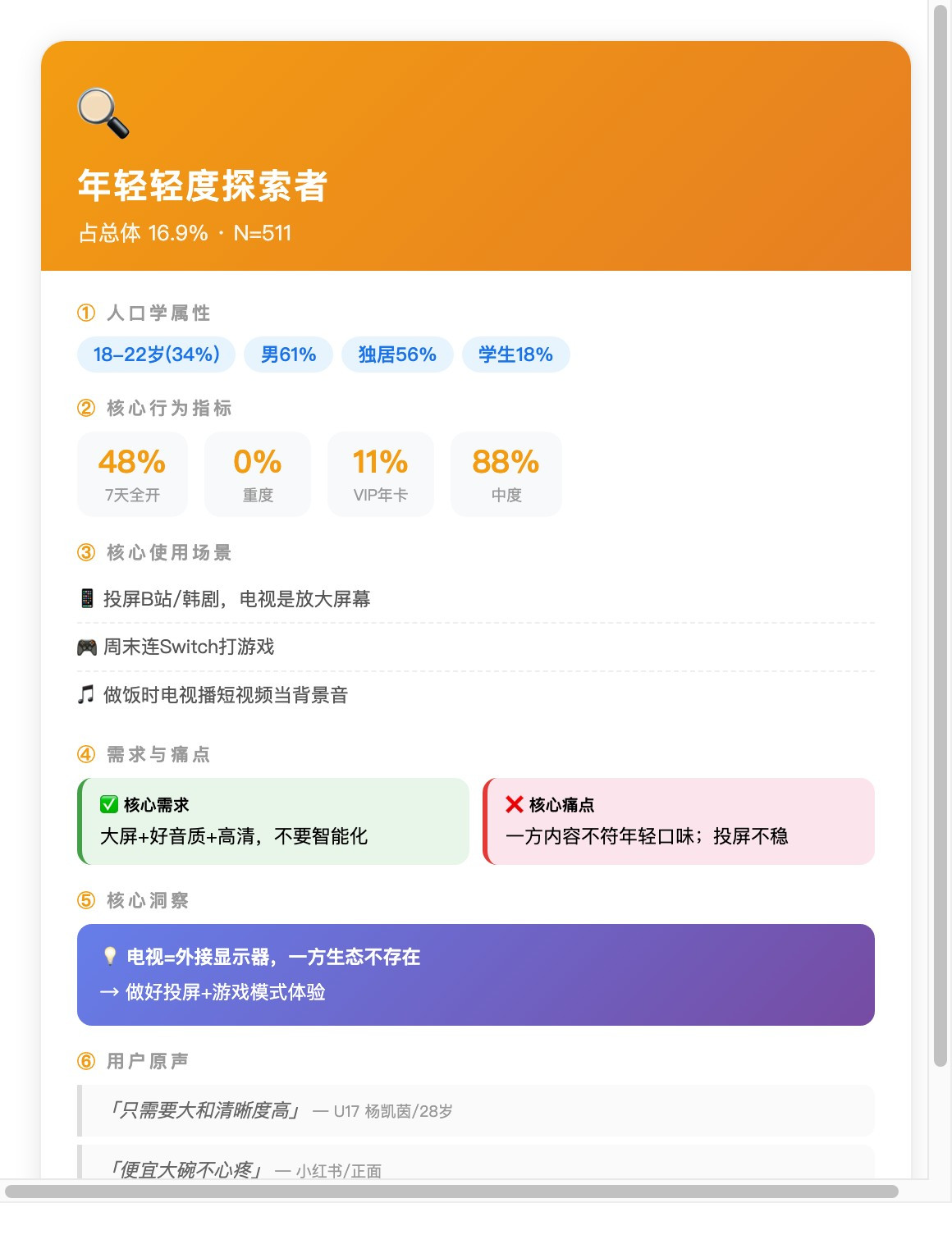Click the phone icon beside 投屏B站/韩剧

coord(86,598)
